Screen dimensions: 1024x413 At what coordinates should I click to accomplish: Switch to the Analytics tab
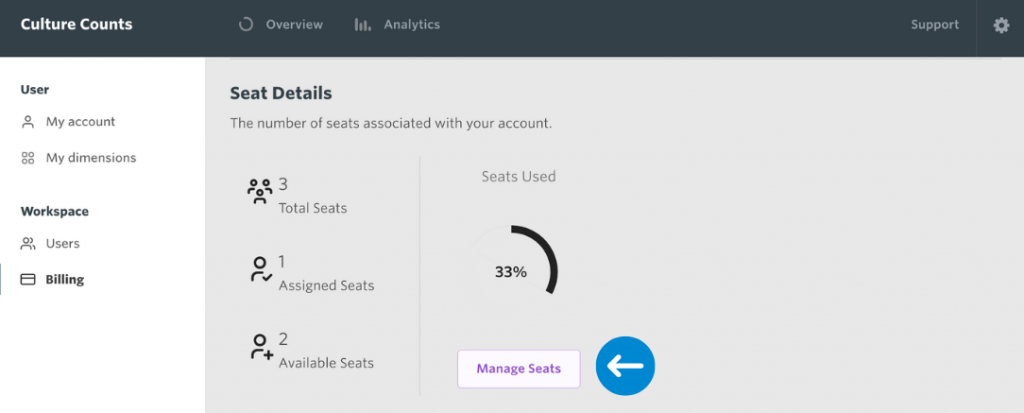tap(397, 25)
